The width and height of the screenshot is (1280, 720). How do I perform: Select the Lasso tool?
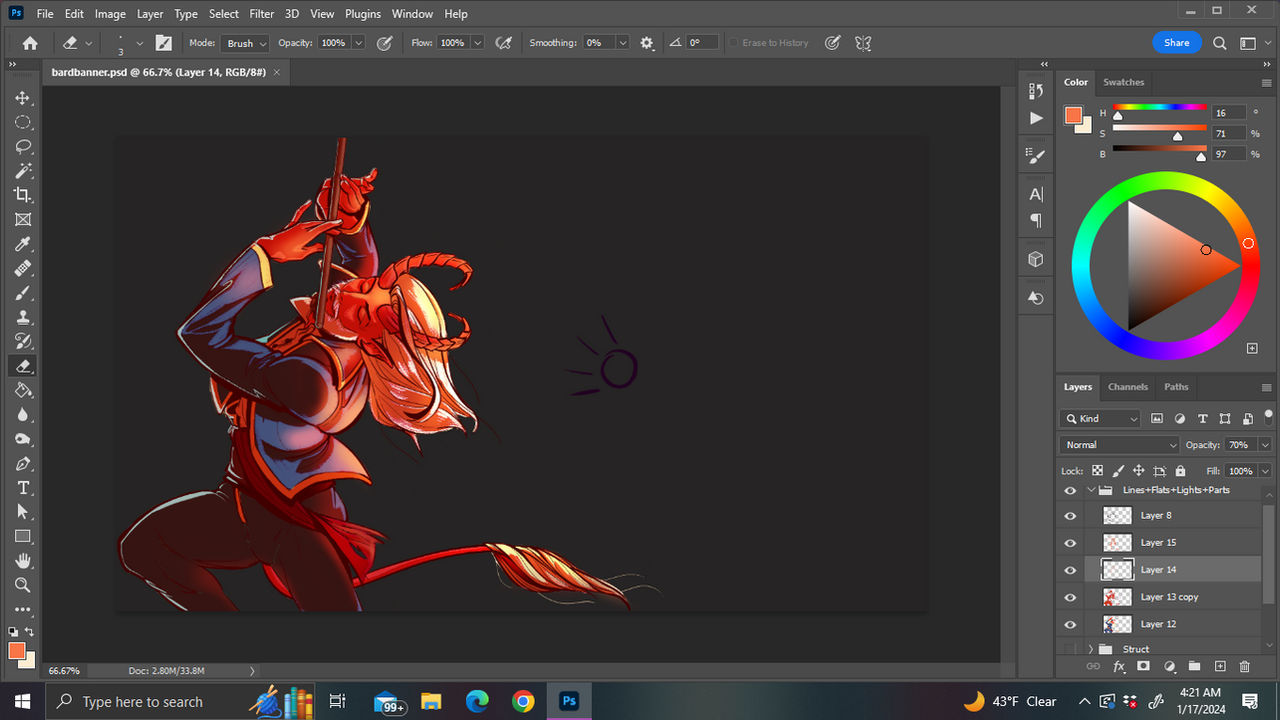click(22, 146)
